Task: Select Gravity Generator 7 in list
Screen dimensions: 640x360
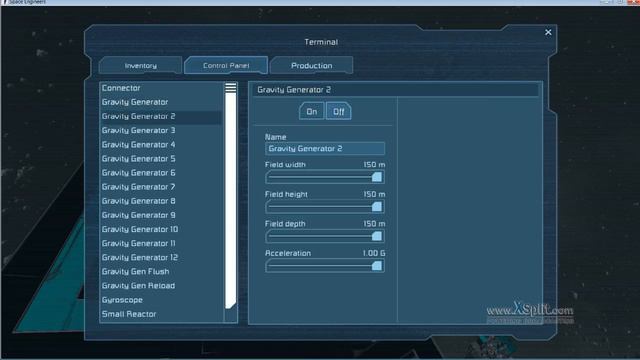Action: [x=161, y=187]
